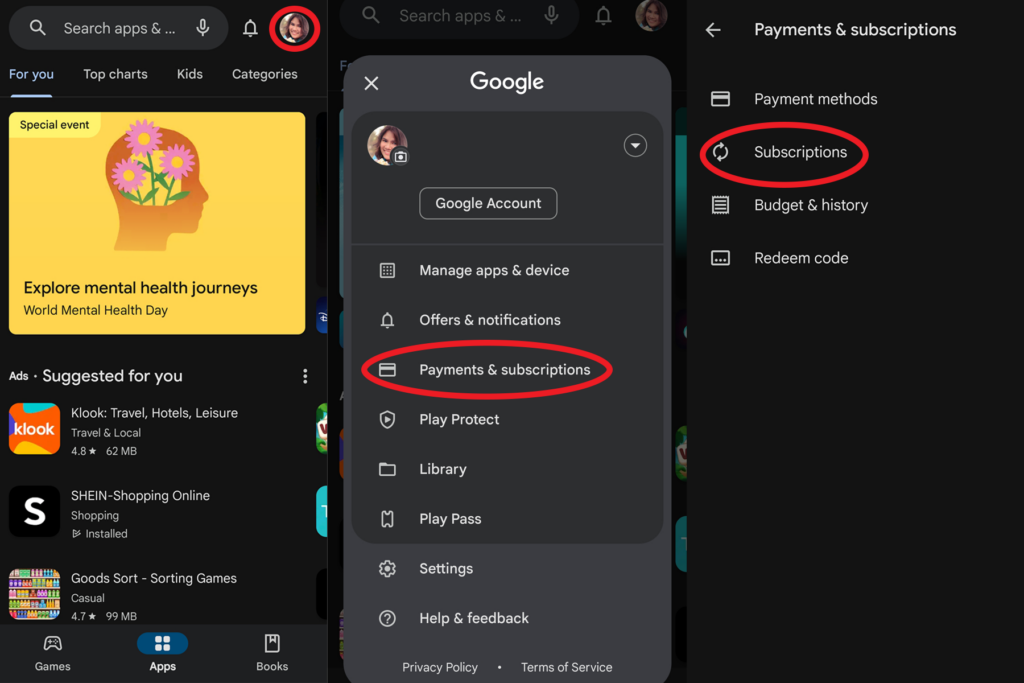Select Payment methods
The image size is (1024, 683).
coord(816,99)
